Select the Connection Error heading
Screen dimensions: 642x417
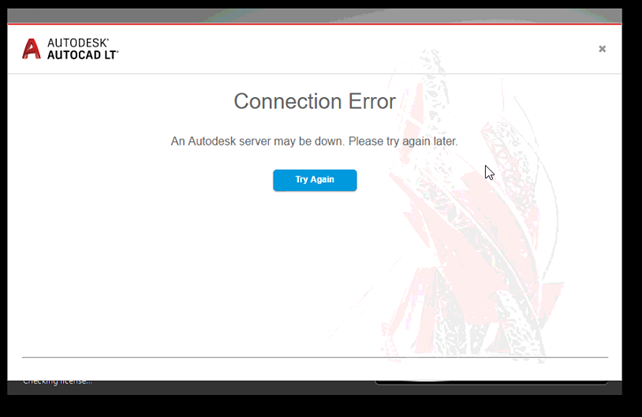pos(315,101)
